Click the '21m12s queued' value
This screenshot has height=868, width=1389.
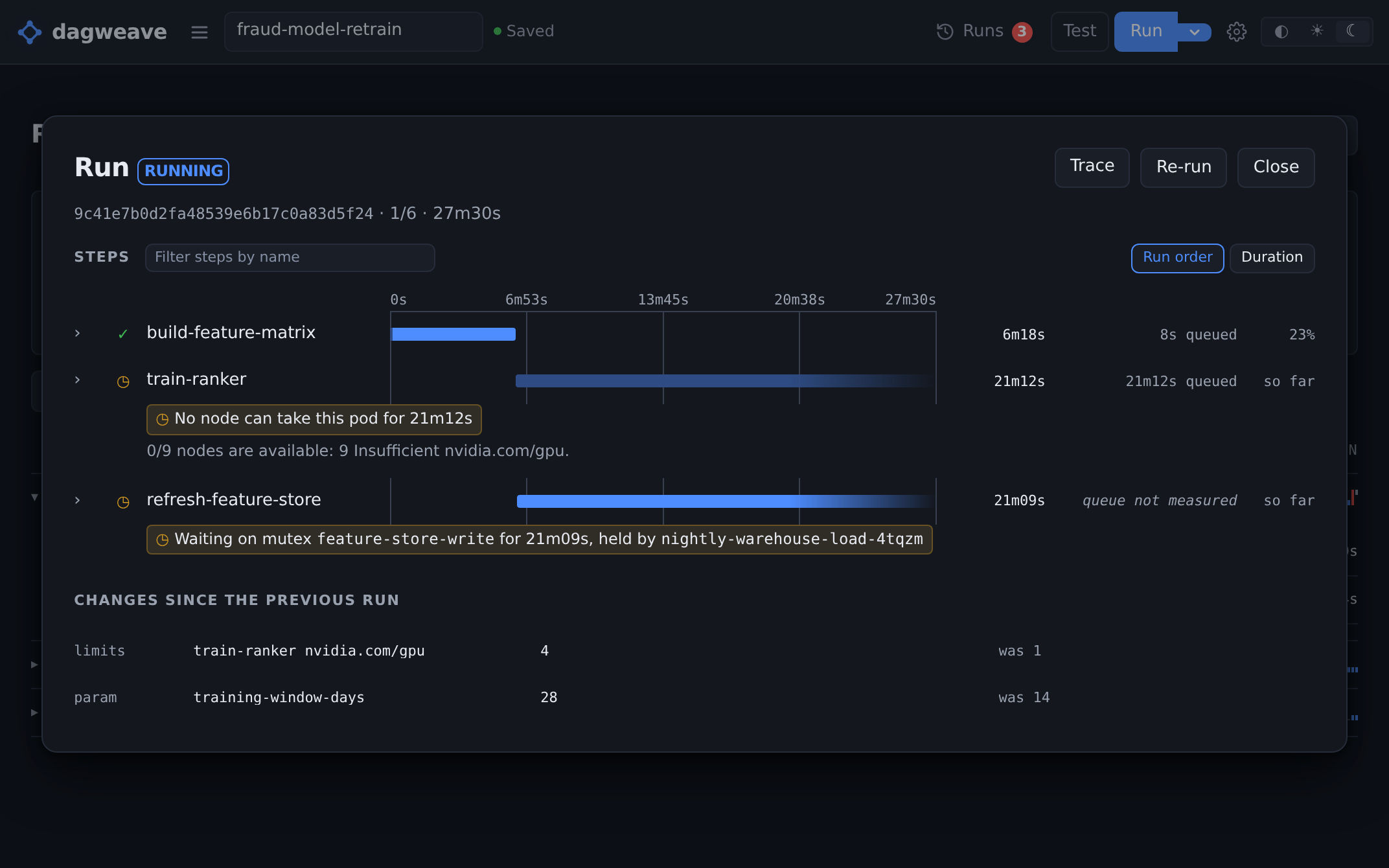click(1181, 382)
